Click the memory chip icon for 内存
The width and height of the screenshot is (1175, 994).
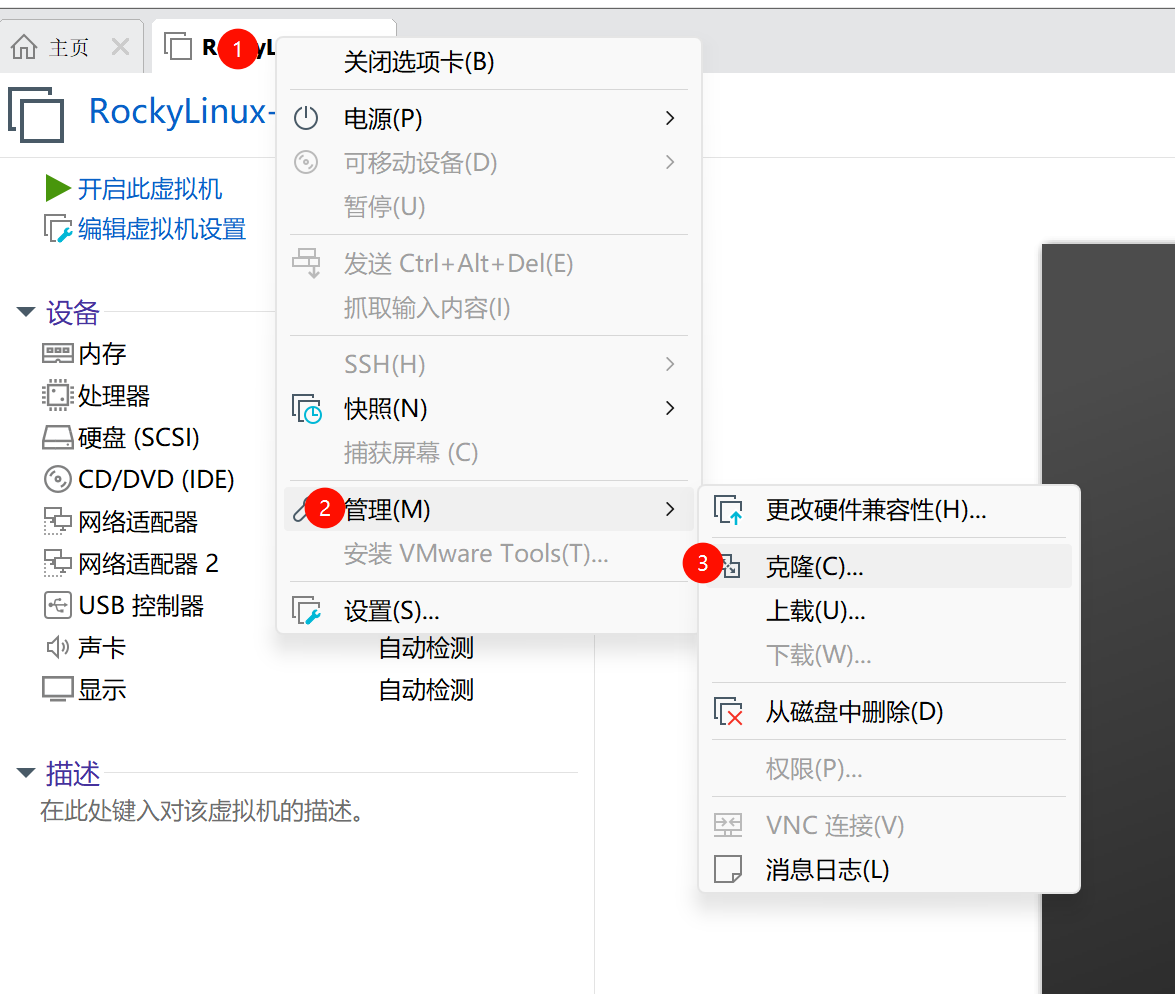click(58, 354)
